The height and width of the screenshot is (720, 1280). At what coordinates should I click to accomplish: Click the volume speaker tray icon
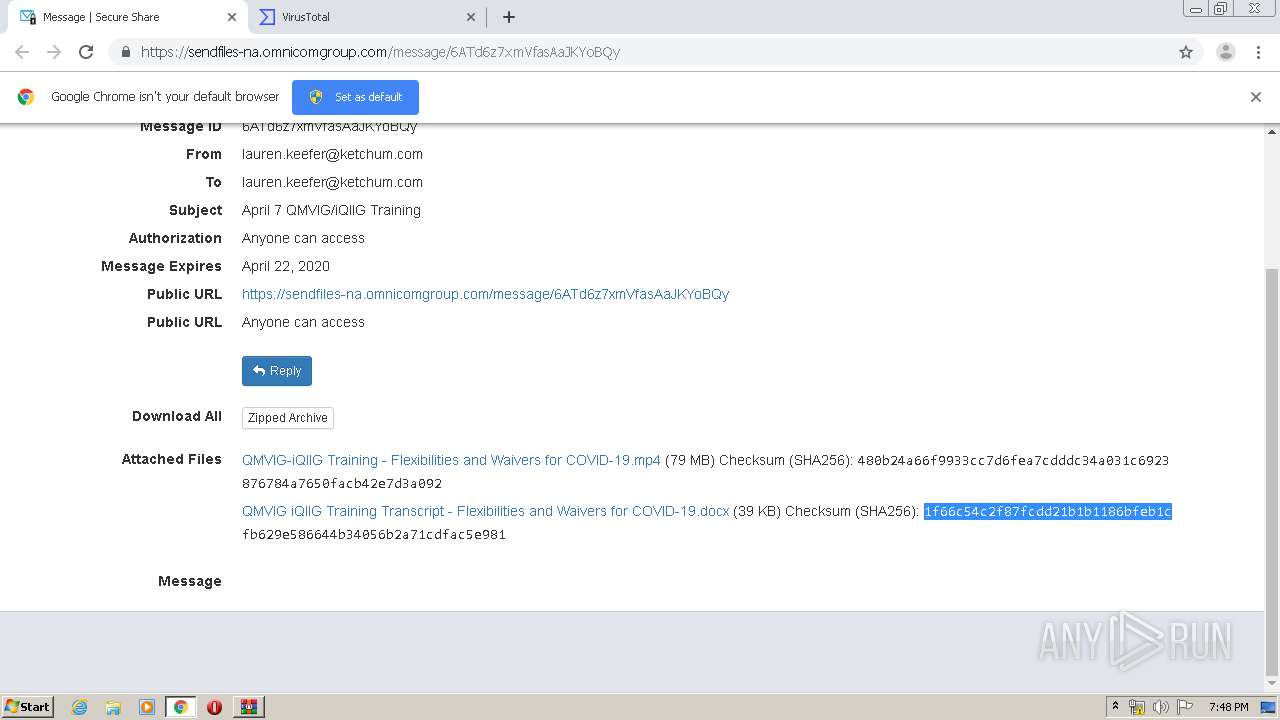pos(1161,707)
